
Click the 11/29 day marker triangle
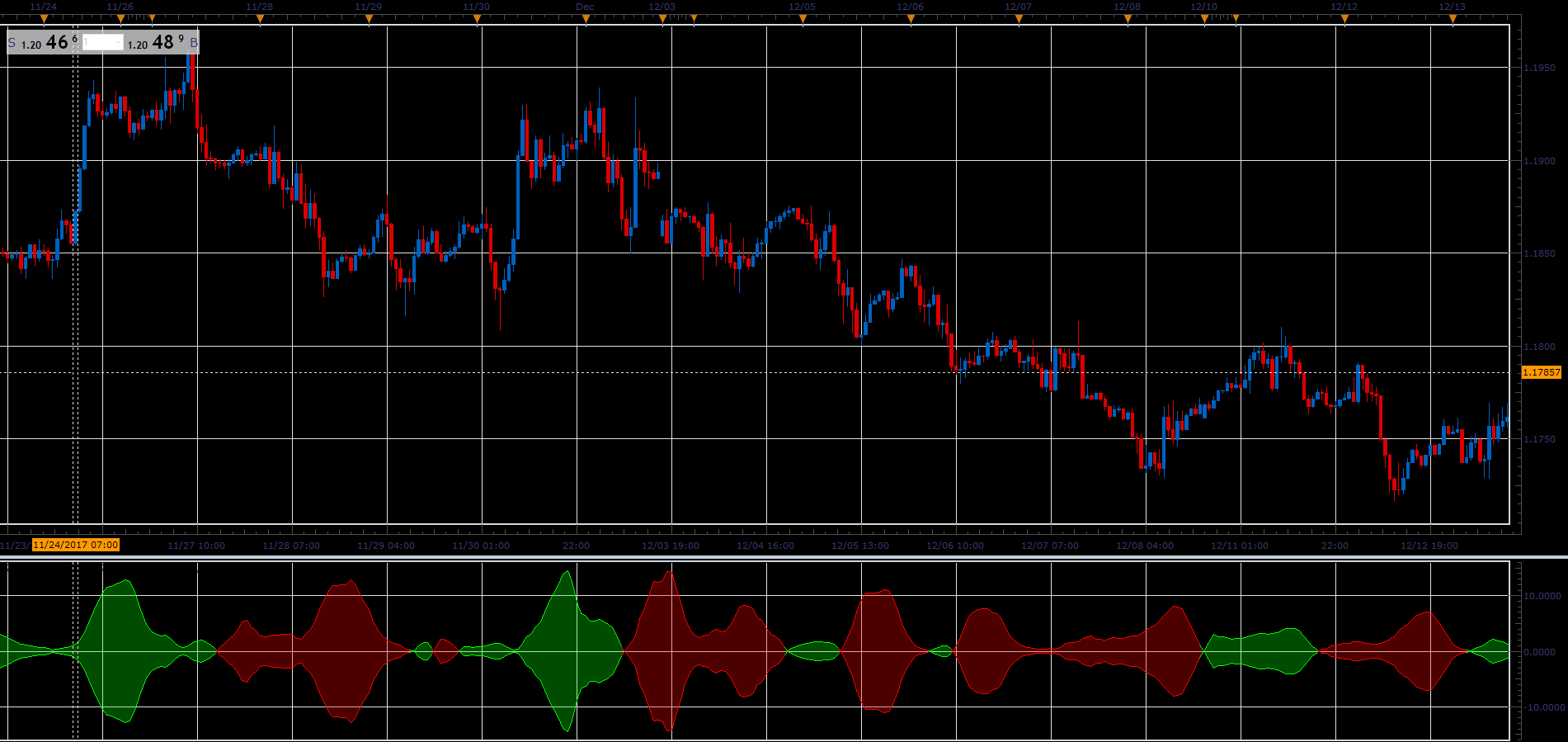click(x=369, y=18)
